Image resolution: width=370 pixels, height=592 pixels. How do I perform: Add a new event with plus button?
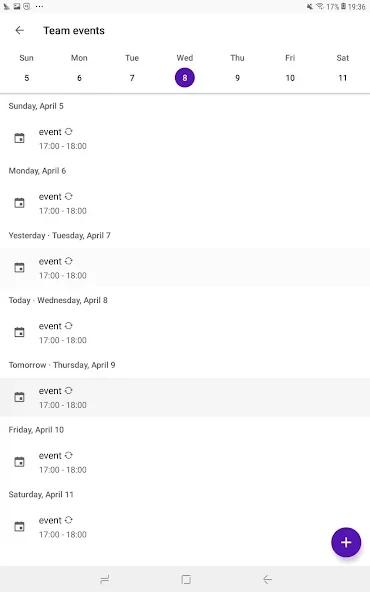(346, 542)
